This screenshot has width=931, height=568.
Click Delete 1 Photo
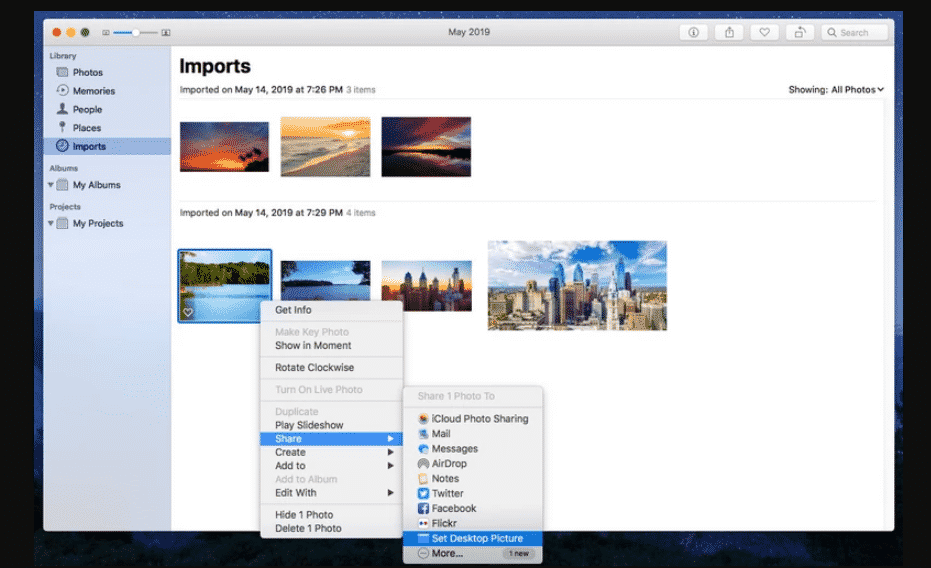tap(308, 528)
